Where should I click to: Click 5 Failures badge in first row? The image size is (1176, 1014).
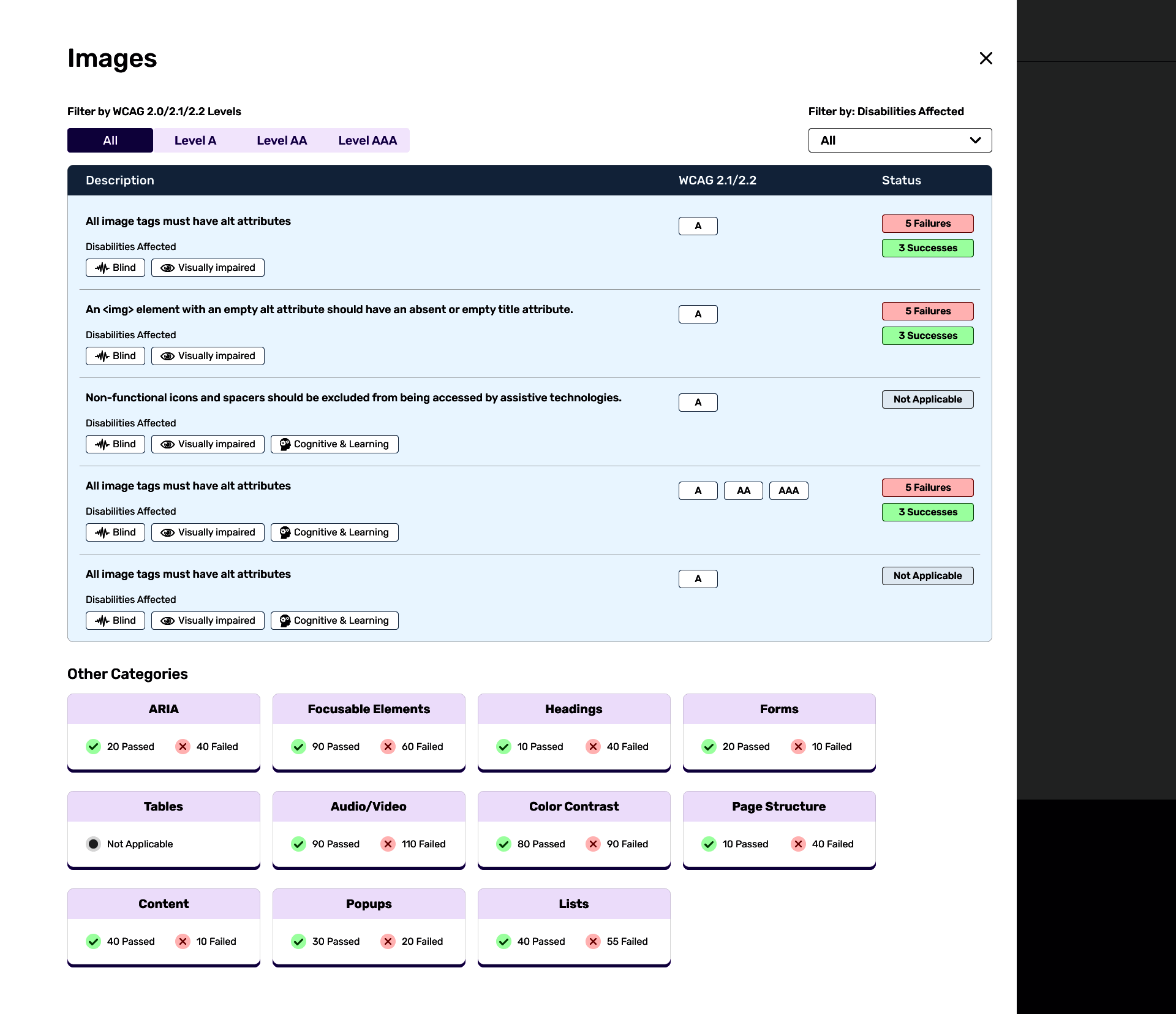tap(927, 224)
